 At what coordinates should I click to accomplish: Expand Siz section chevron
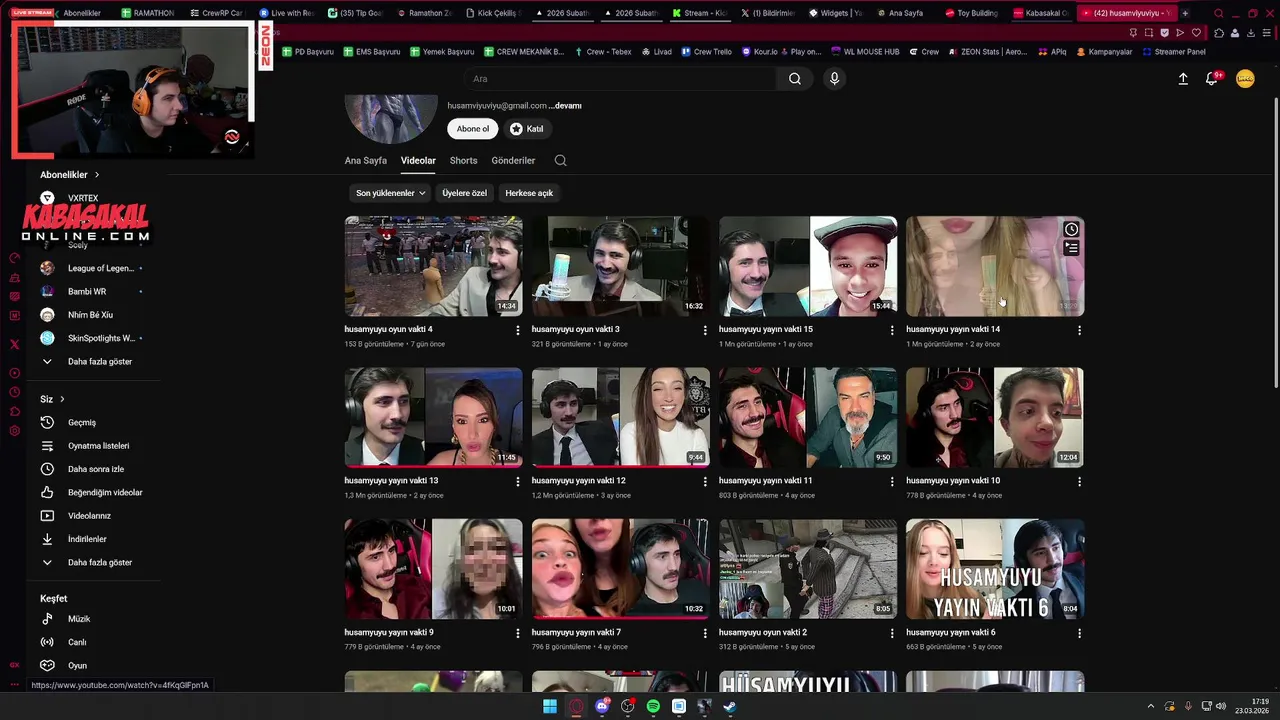pos(62,399)
